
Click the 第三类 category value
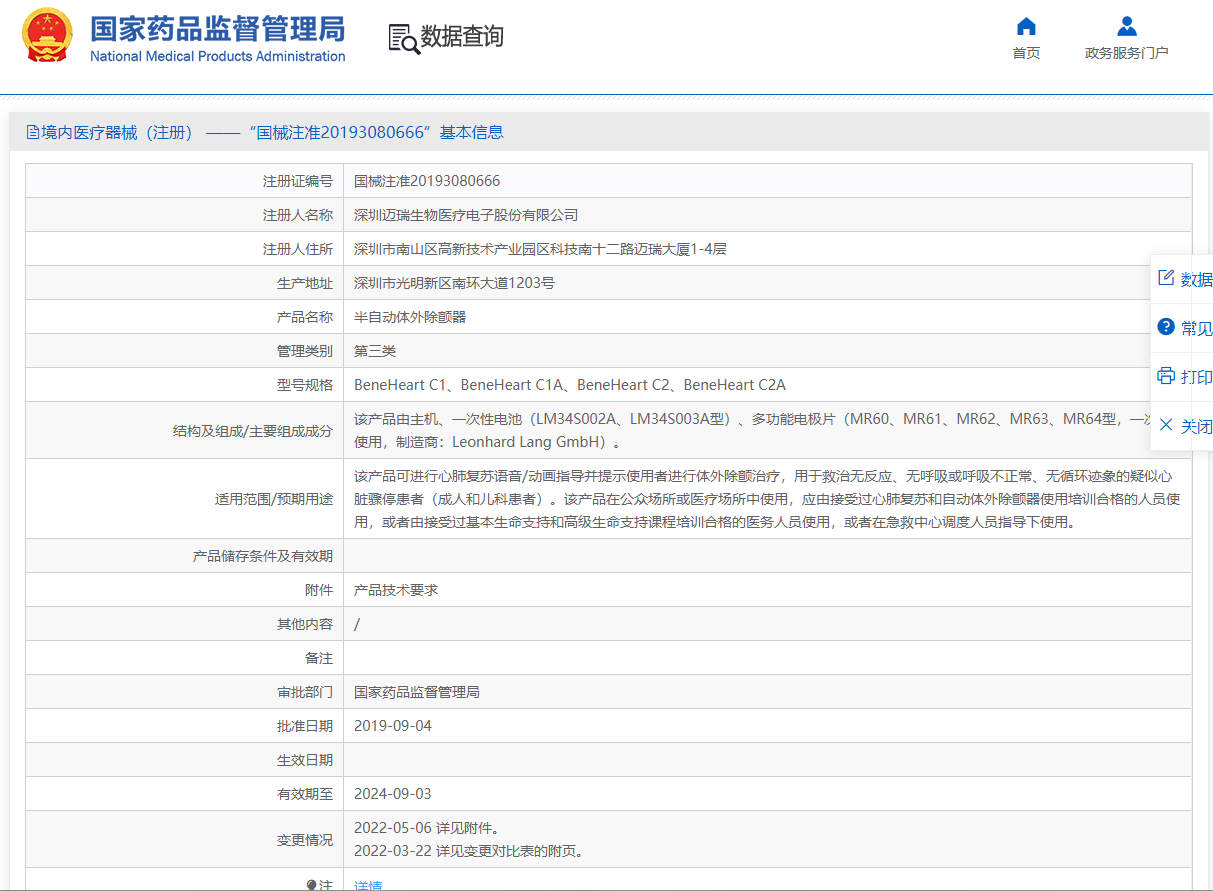pyautogui.click(x=375, y=351)
